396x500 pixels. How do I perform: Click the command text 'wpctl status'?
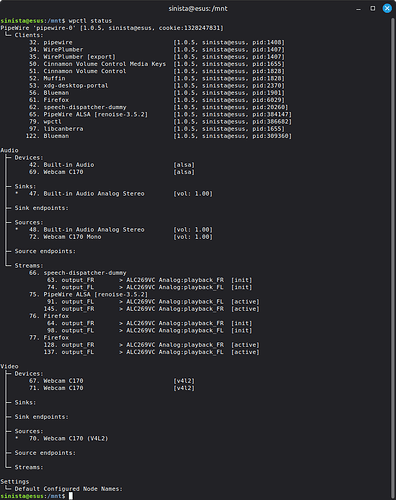90,21
